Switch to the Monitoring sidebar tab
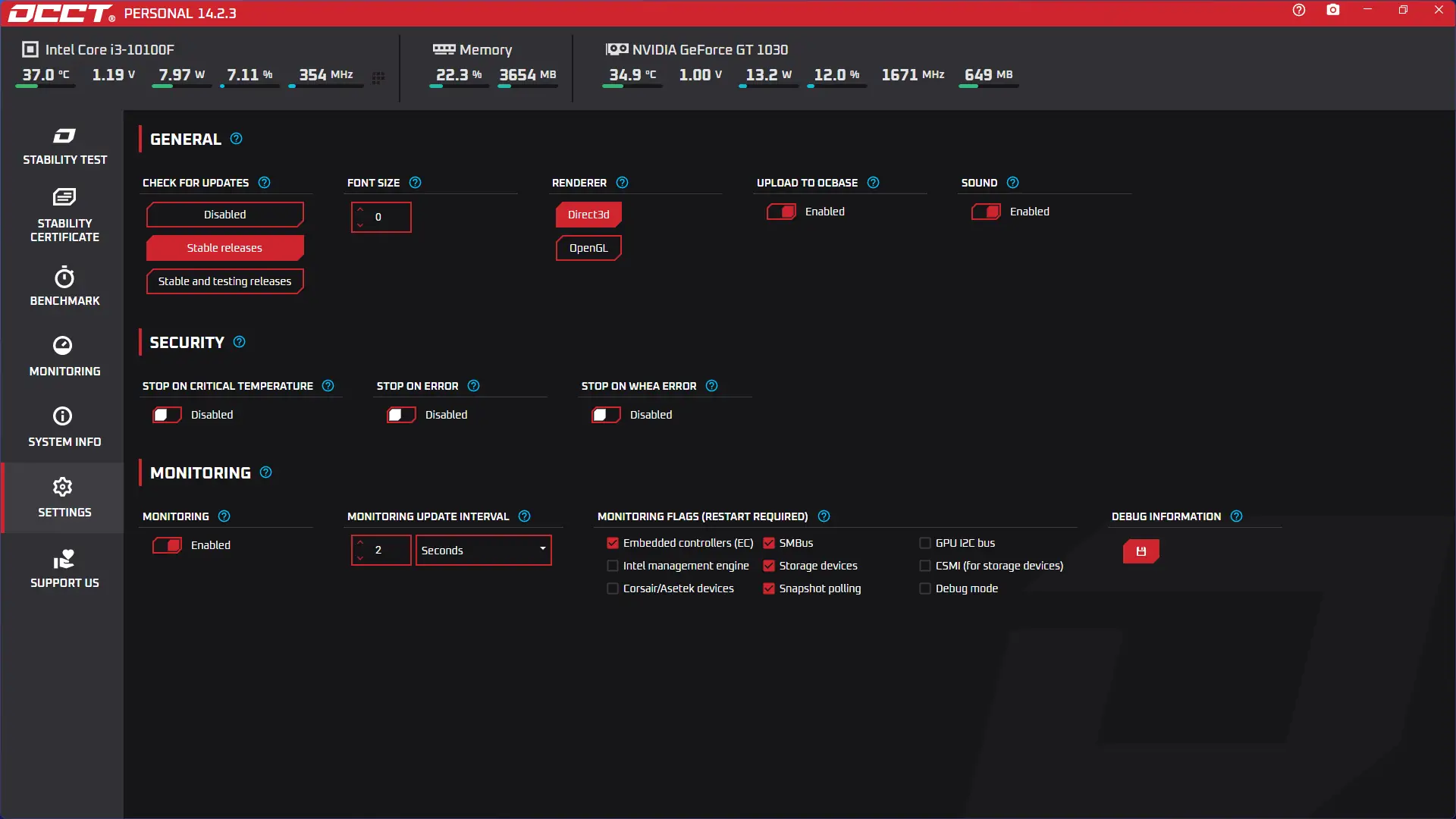The image size is (1456, 819). [x=64, y=356]
